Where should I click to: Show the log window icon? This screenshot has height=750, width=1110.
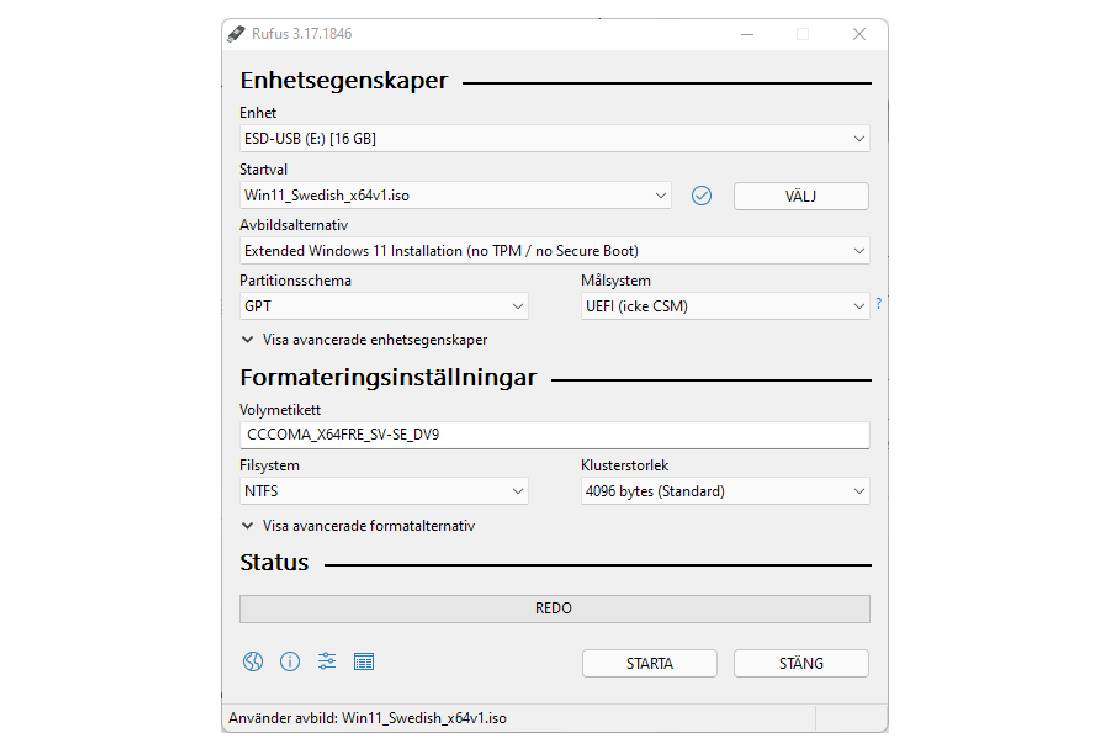pyautogui.click(x=364, y=662)
